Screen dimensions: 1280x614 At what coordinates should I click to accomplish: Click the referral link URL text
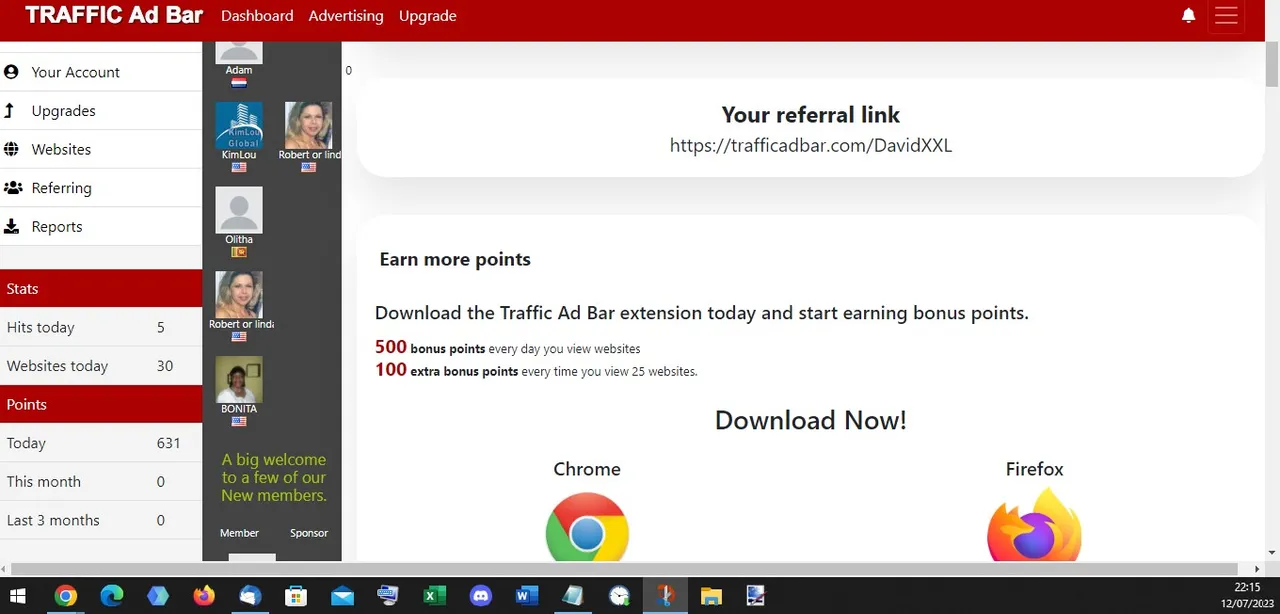click(811, 145)
